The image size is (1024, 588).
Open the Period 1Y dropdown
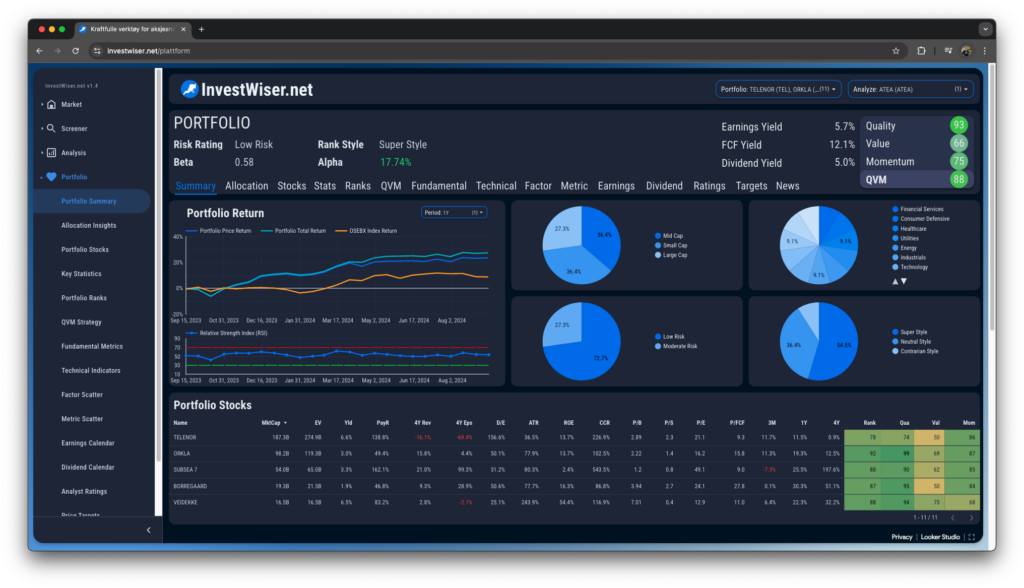click(x=454, y=212)
